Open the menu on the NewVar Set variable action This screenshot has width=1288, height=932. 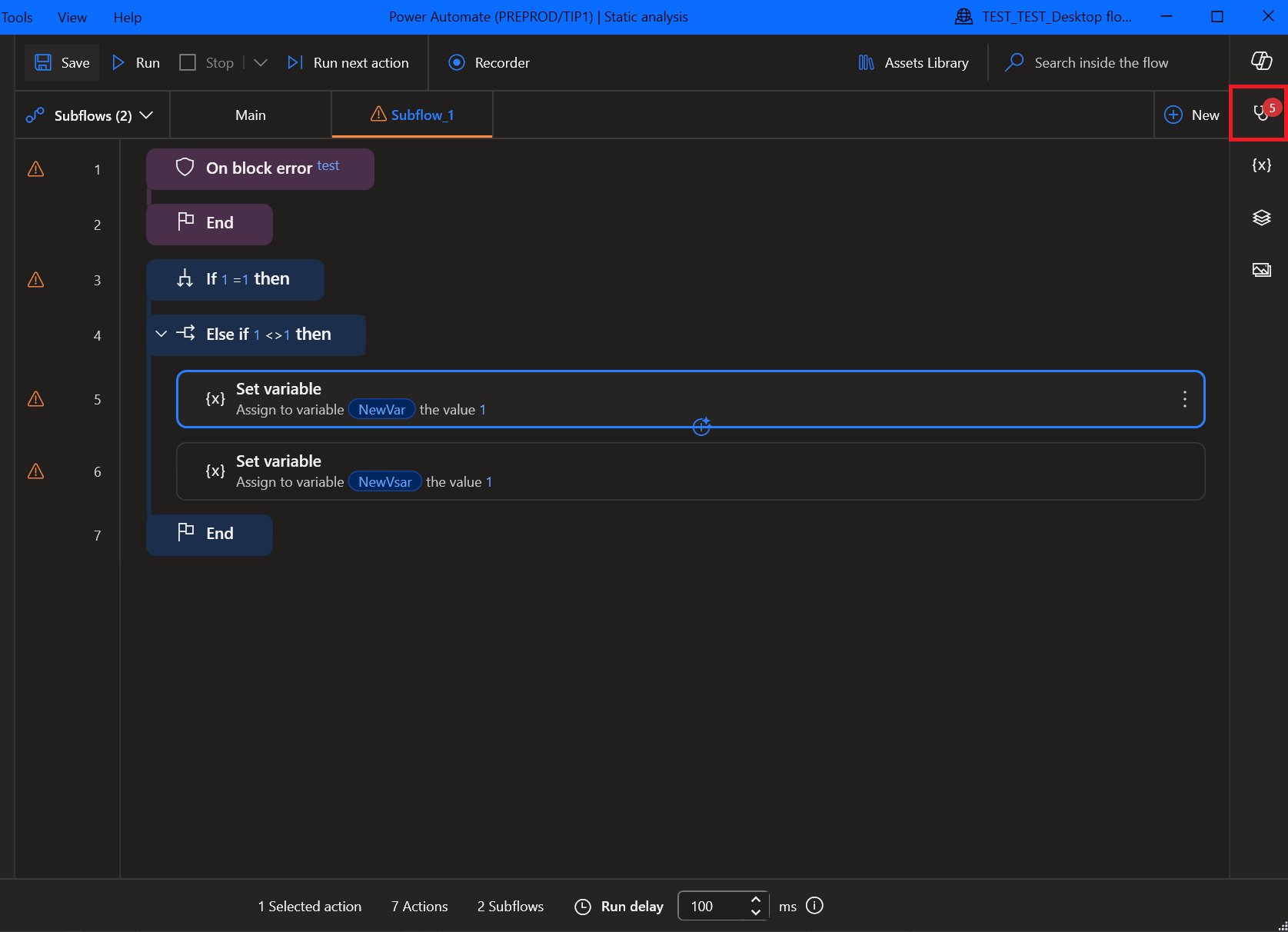tap(1184, 399)
